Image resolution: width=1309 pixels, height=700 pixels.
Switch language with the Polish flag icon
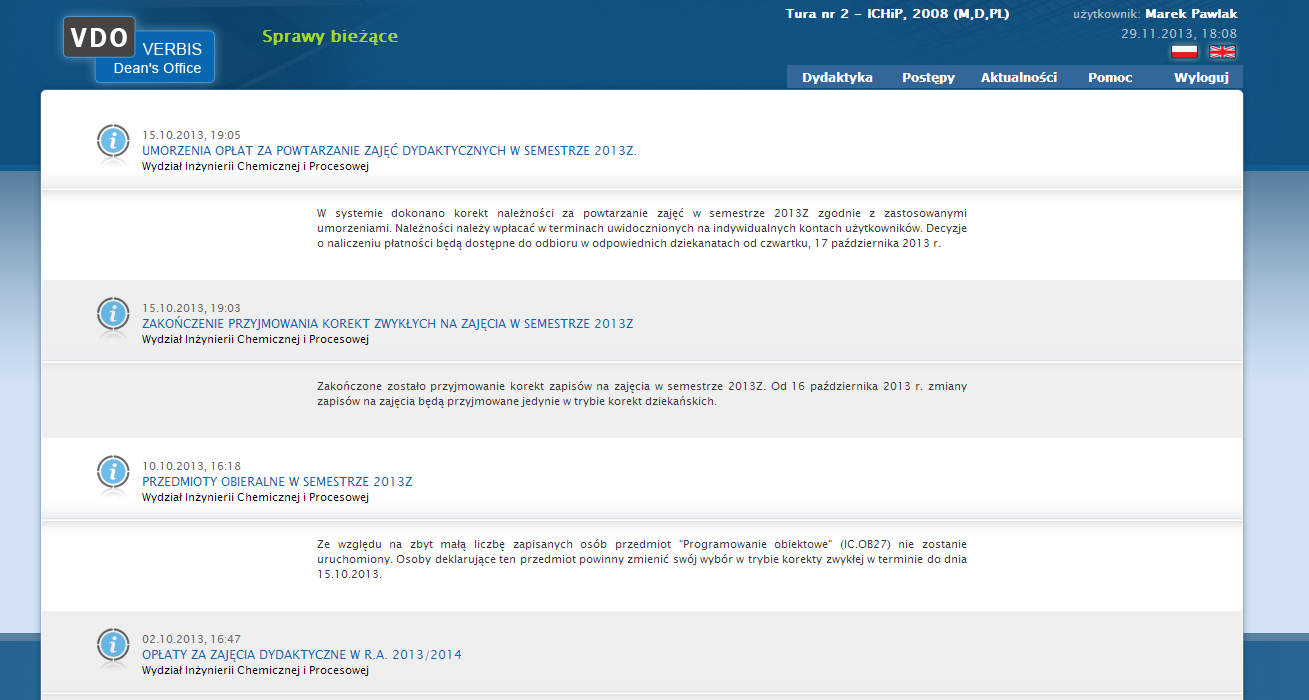tap(1184, 51)
